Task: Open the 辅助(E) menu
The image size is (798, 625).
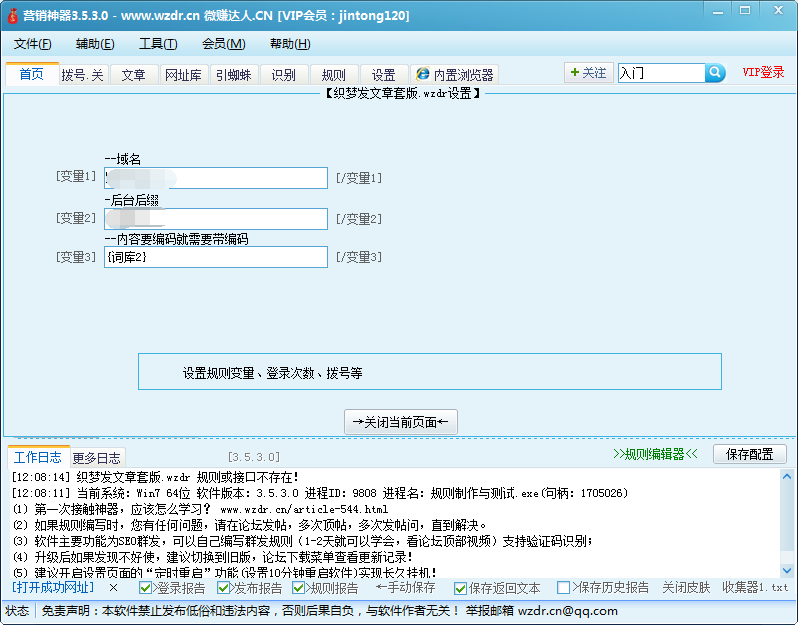Action: point(95,44)
